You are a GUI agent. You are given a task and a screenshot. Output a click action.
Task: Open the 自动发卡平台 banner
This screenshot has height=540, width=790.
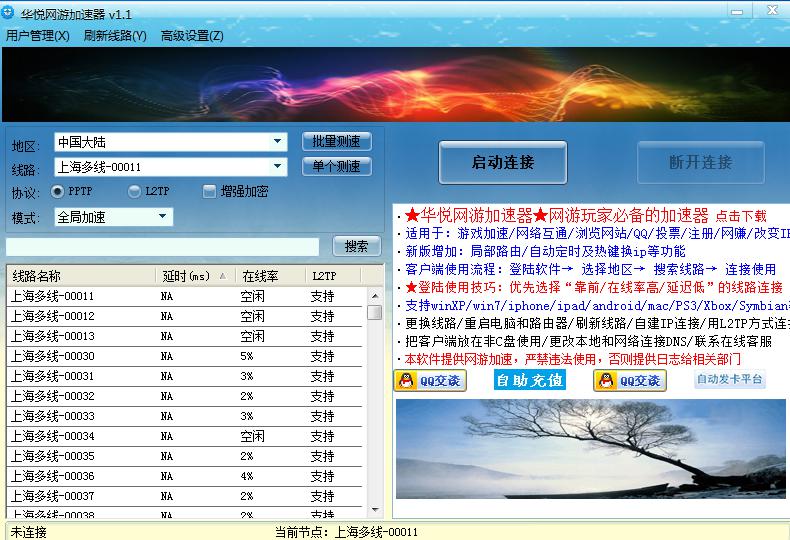click(730, 380)
